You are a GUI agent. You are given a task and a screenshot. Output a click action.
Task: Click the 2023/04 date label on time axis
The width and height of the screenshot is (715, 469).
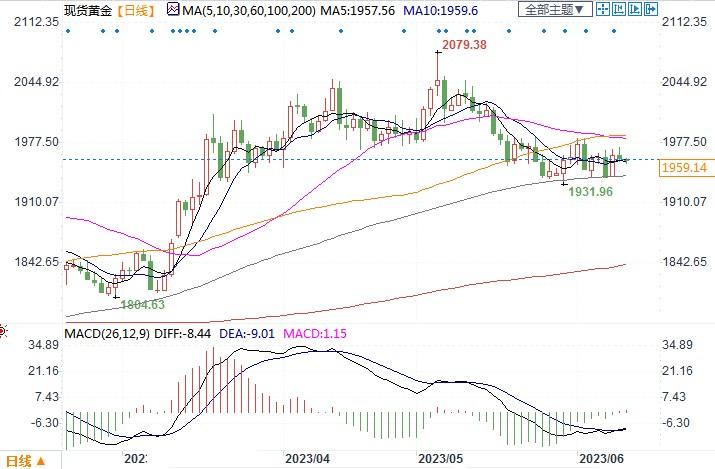pos(307,458)
